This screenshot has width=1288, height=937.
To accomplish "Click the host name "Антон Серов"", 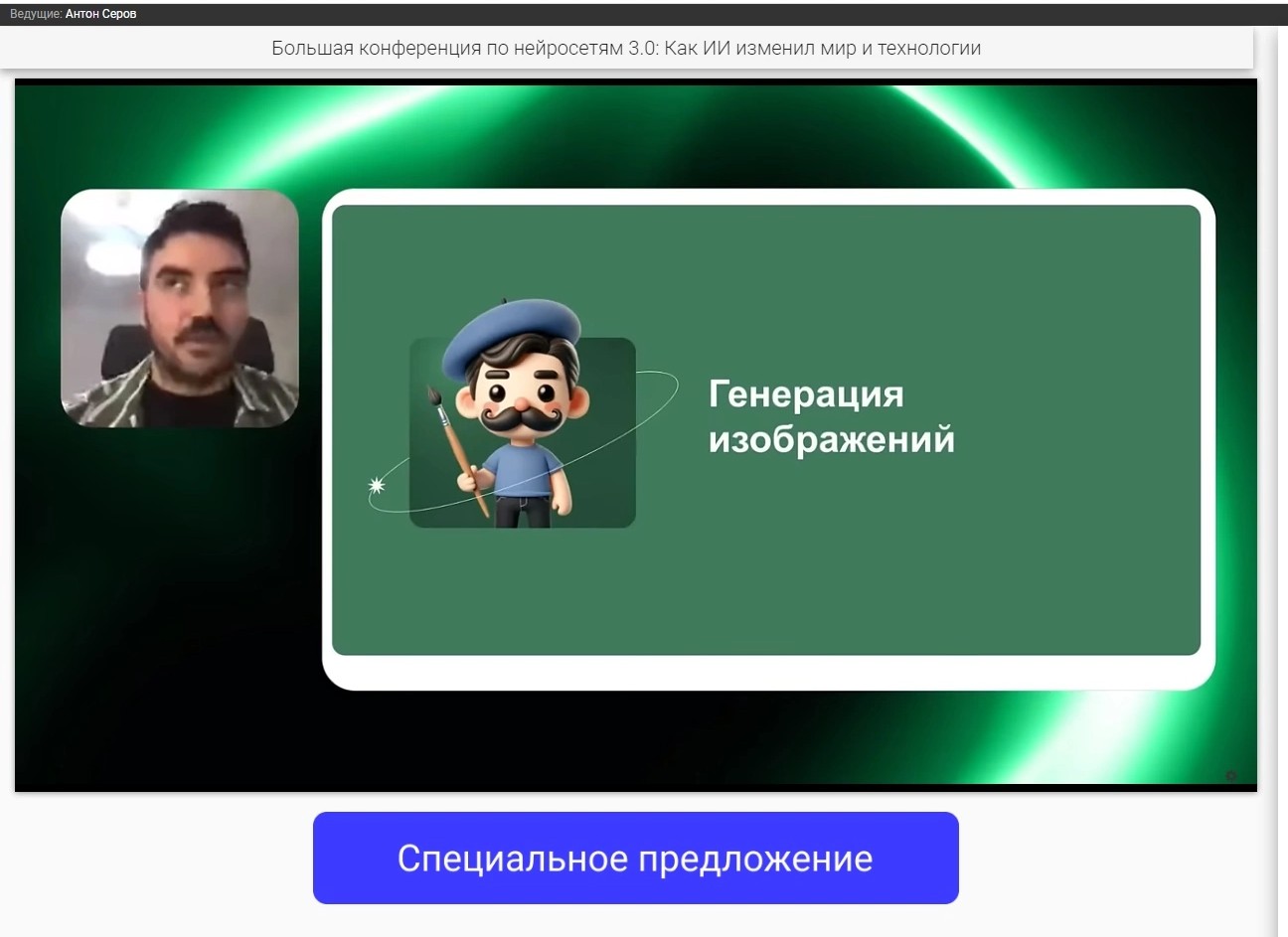I will (101, 14).
